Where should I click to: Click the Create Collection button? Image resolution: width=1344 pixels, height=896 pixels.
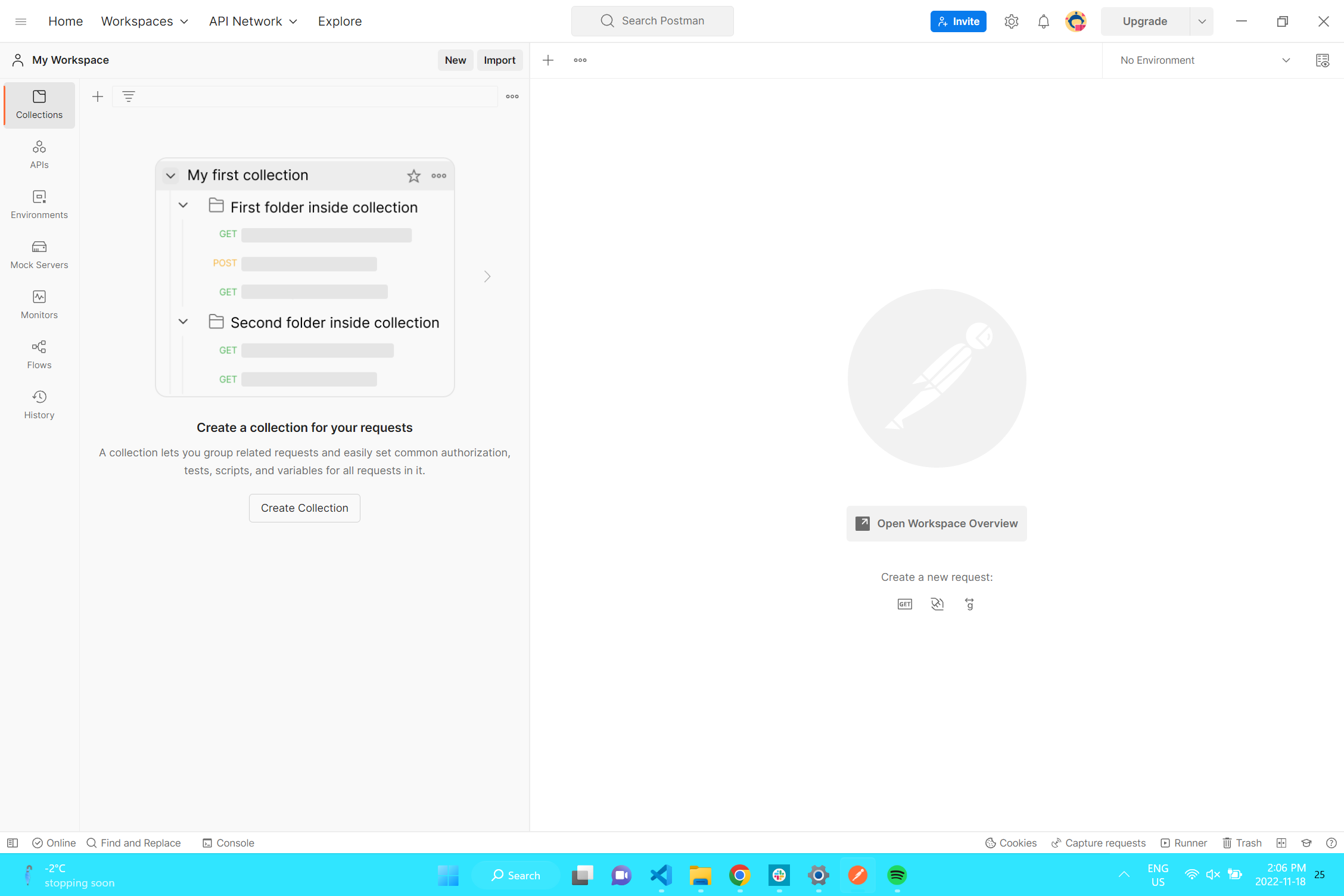coord(304,508)
